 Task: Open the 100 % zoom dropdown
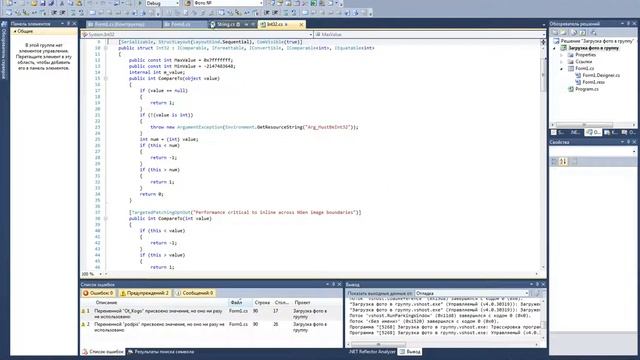pyautogui.click(x=101, y=274)
